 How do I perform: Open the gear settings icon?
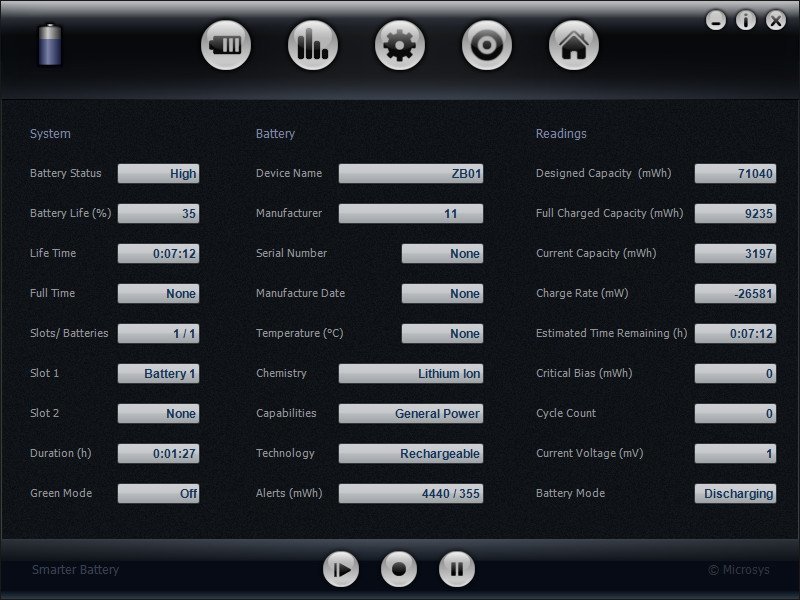coord(399,45)
